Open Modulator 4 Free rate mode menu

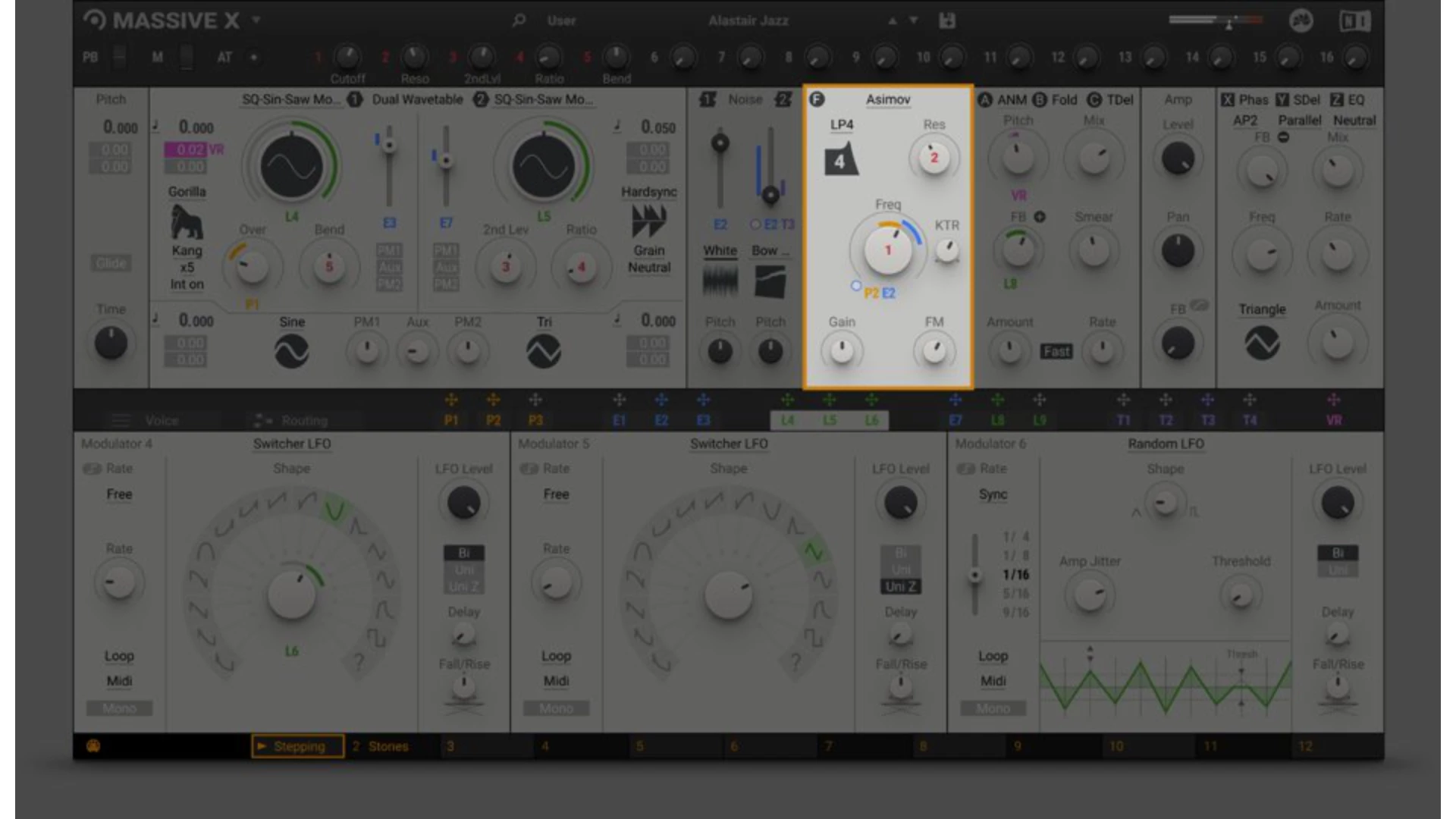coord(119,494)
